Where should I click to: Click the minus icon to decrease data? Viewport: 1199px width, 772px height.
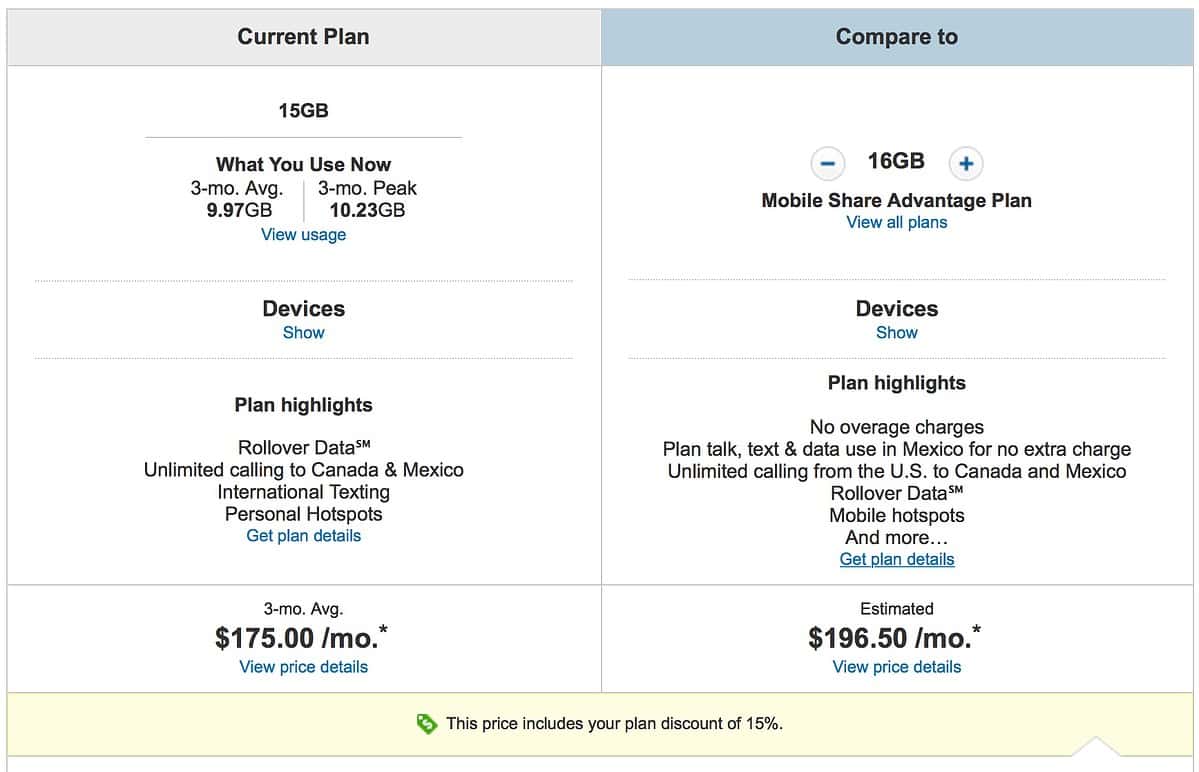point(828,163)
